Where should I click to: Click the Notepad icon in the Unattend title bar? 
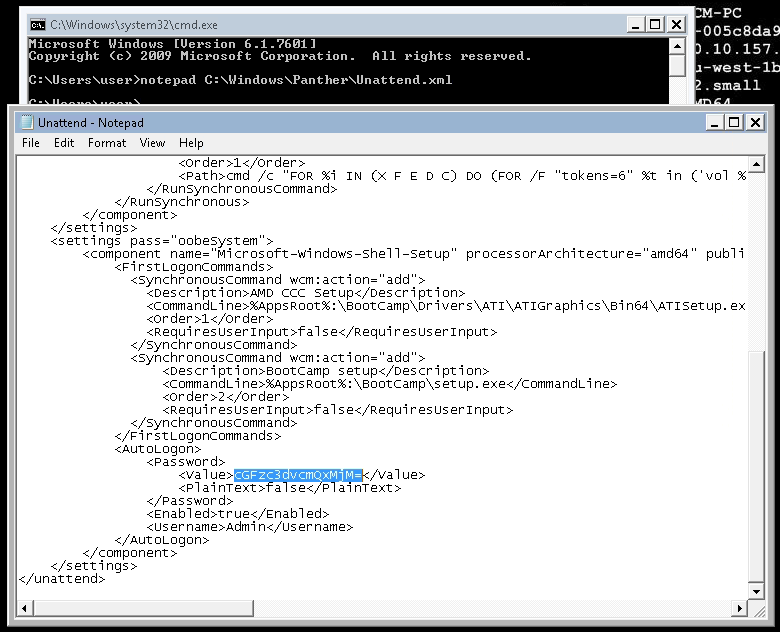[27, 122]
